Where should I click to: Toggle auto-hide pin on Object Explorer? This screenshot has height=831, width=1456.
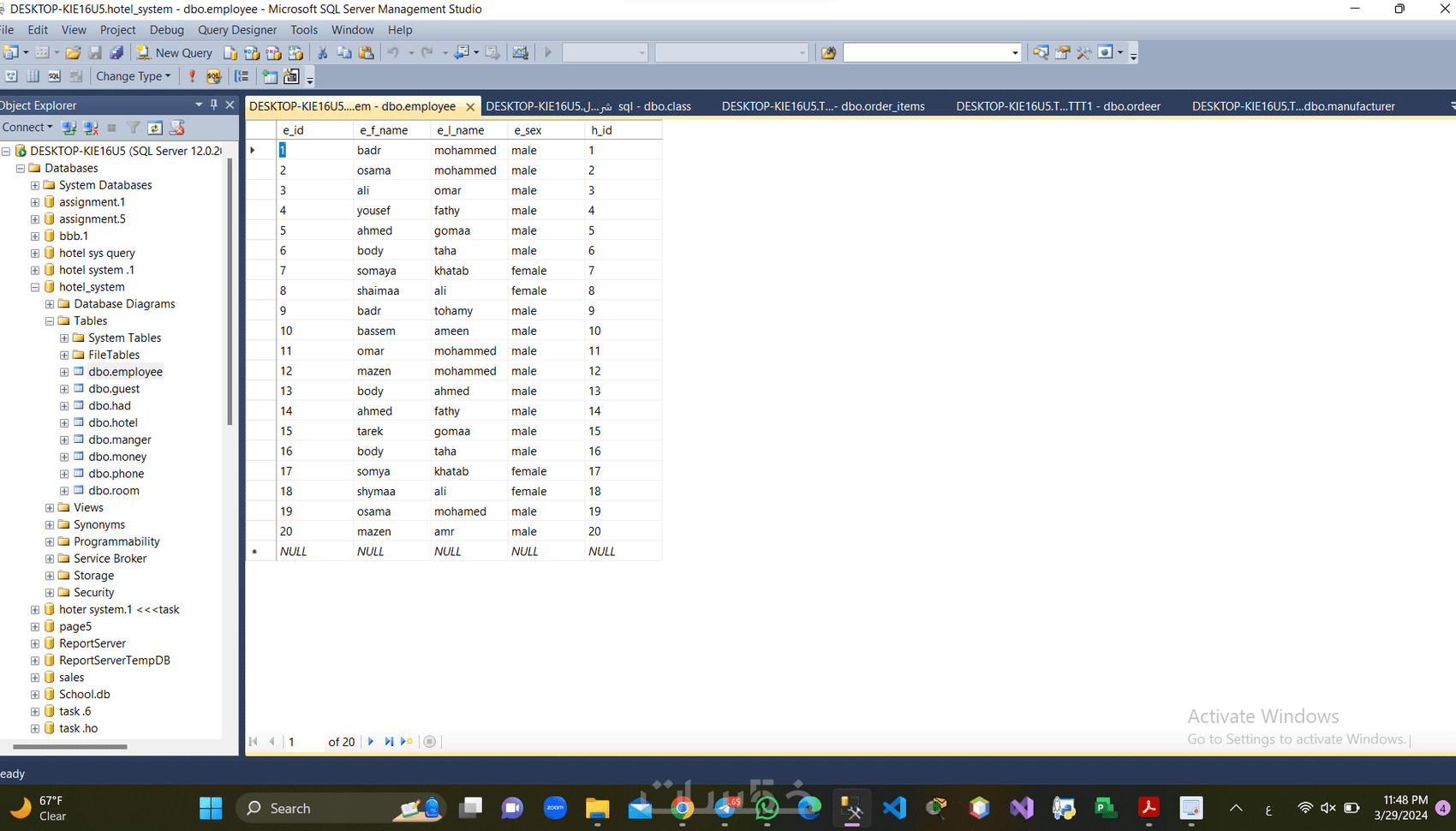coord(214,105)
